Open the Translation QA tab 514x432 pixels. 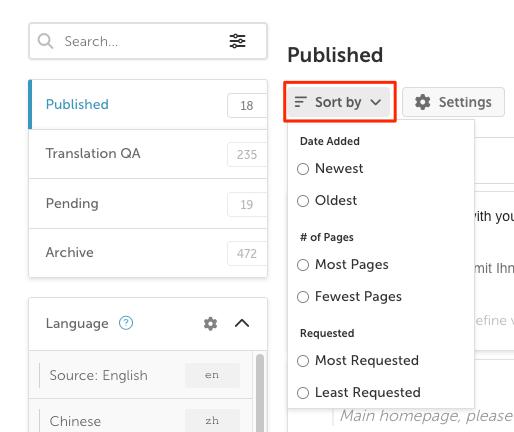(148, 154)
